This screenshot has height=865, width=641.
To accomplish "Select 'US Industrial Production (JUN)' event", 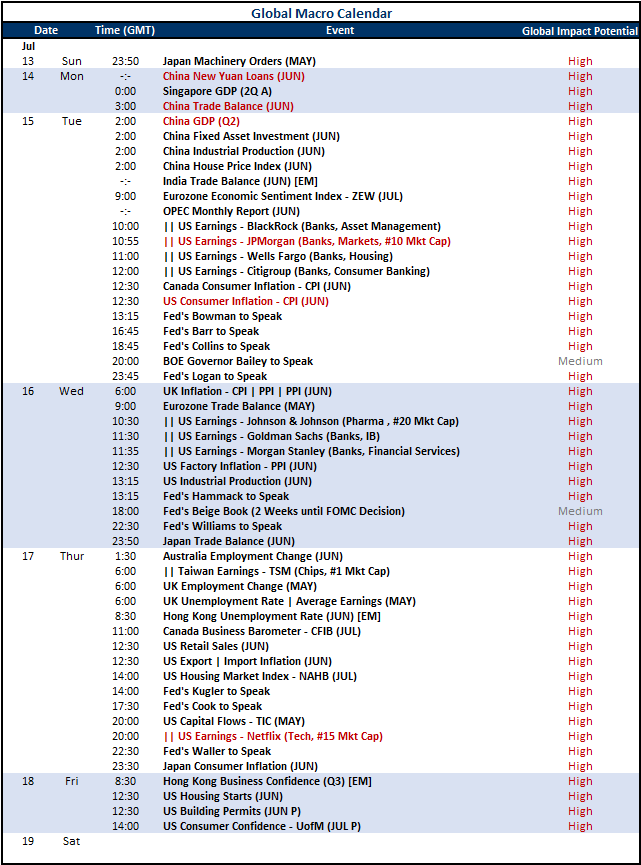I will coord(237,481).
